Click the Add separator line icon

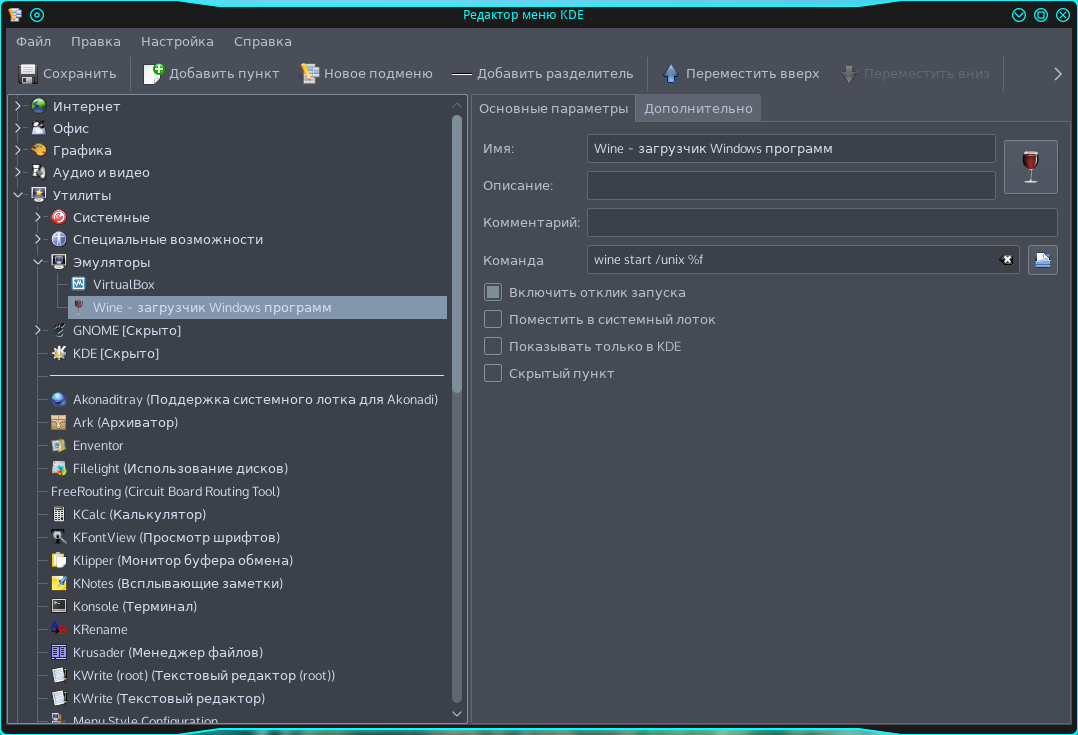461,74
